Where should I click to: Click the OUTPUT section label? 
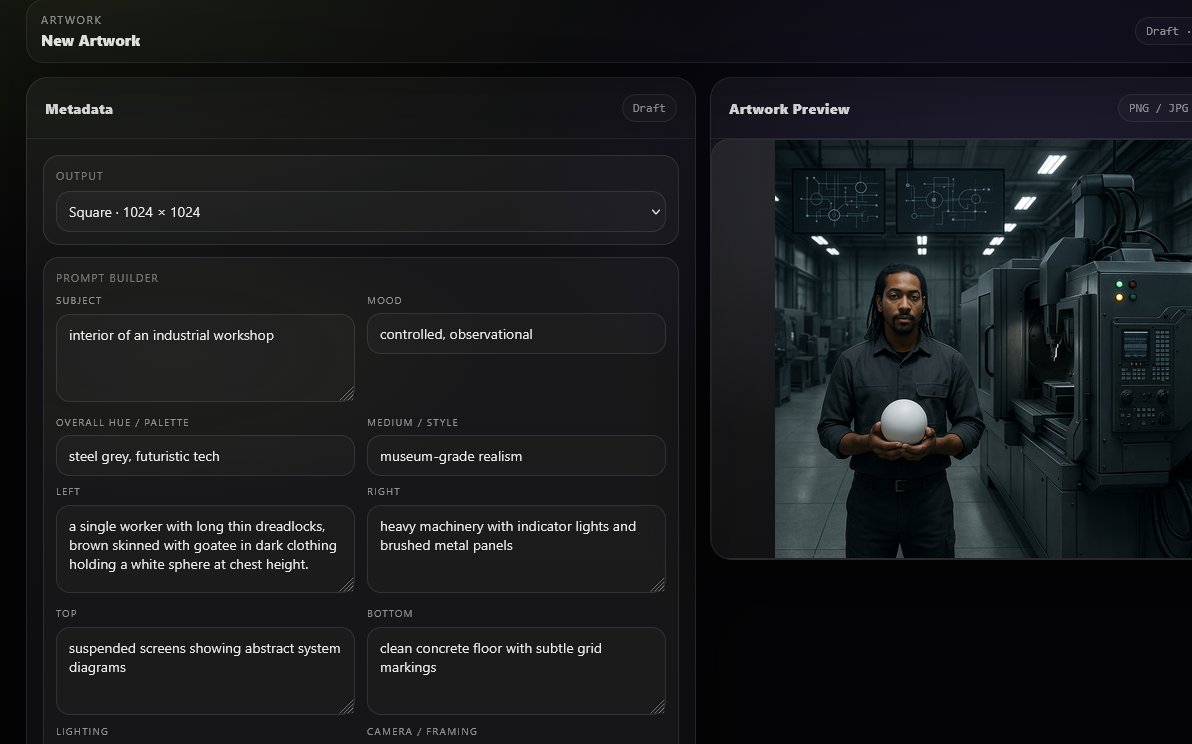point(79,176)
